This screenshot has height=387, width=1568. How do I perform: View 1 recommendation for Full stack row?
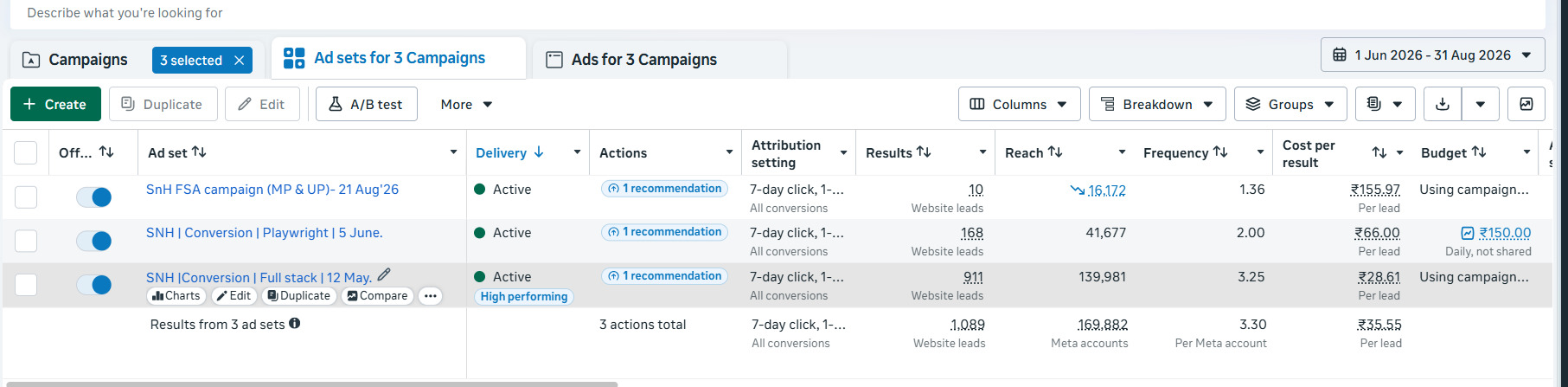(x=664, y=276)
